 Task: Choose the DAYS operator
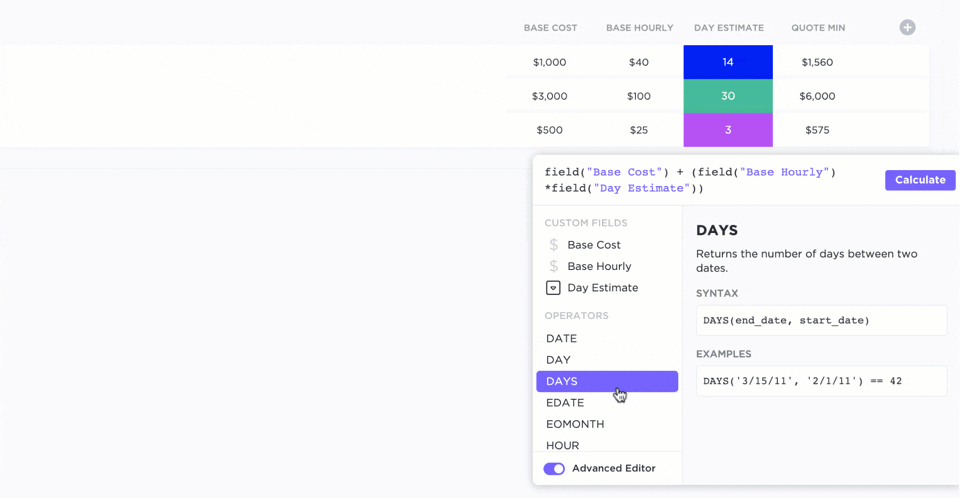click(x=562, y=381)
